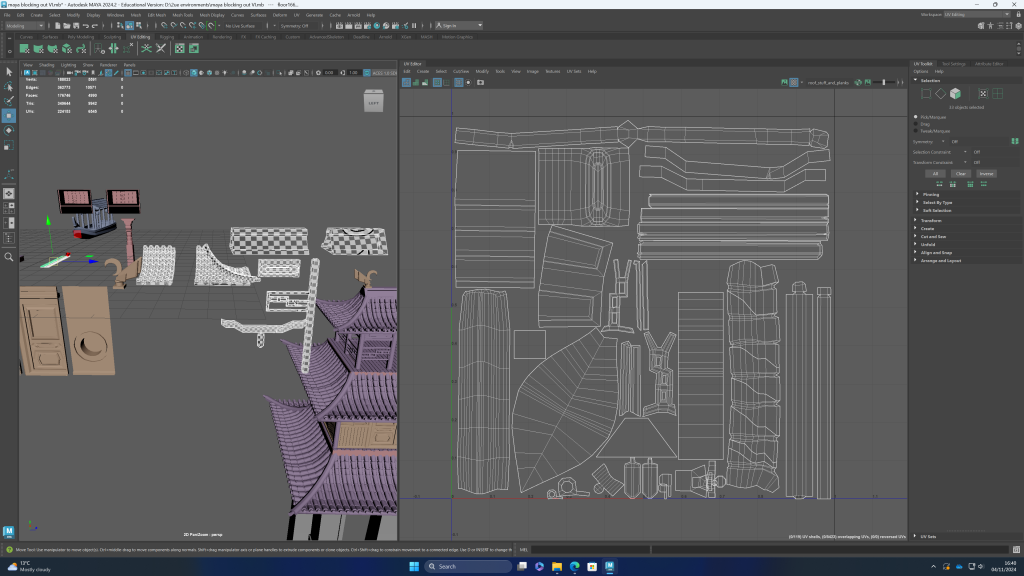Activate the Rotate tool in toolbox
Screen dimensions: 1024x576
pos(9,130)
